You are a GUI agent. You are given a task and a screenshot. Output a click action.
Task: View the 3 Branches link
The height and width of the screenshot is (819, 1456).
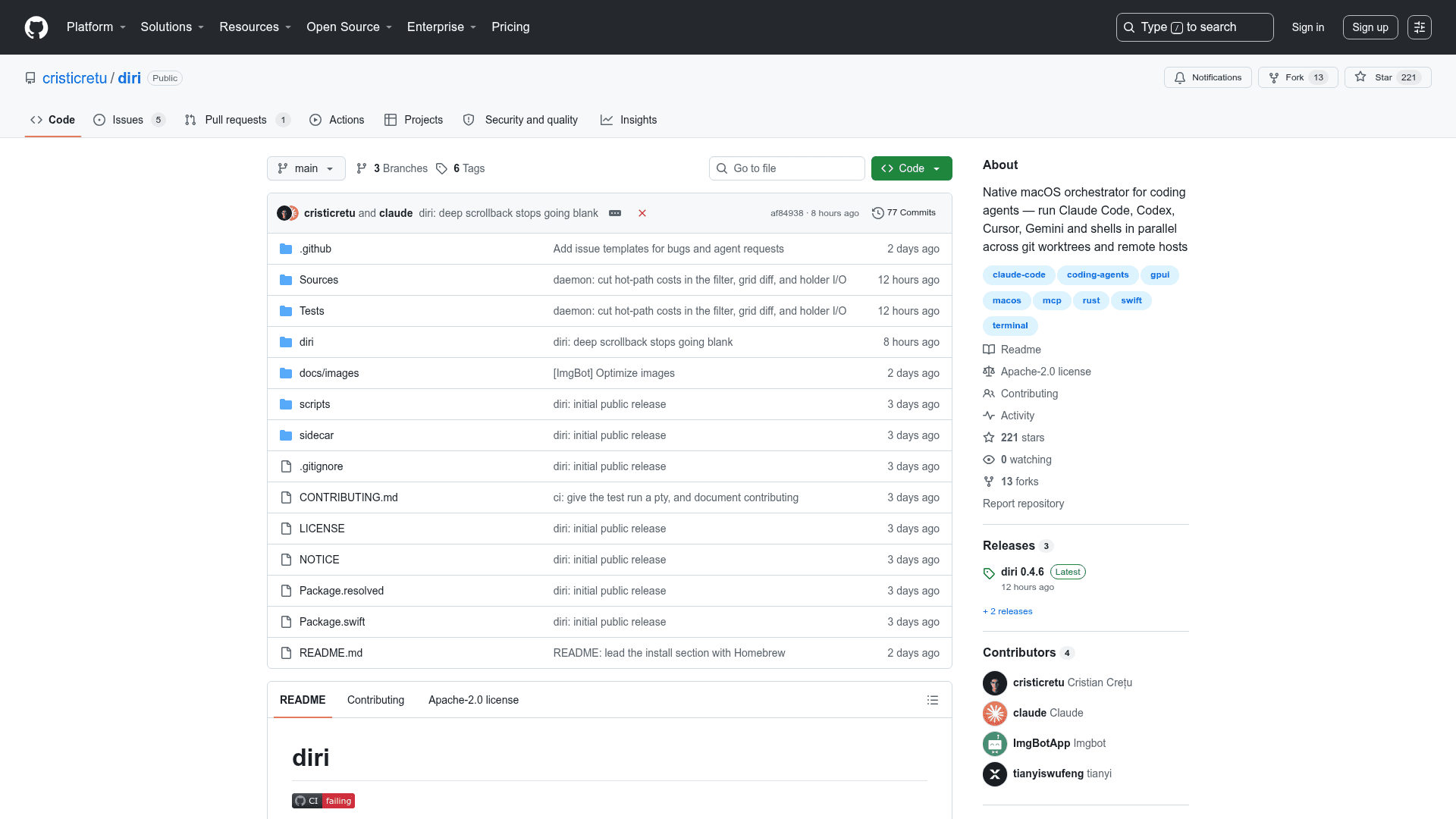[x=392, y=168]
